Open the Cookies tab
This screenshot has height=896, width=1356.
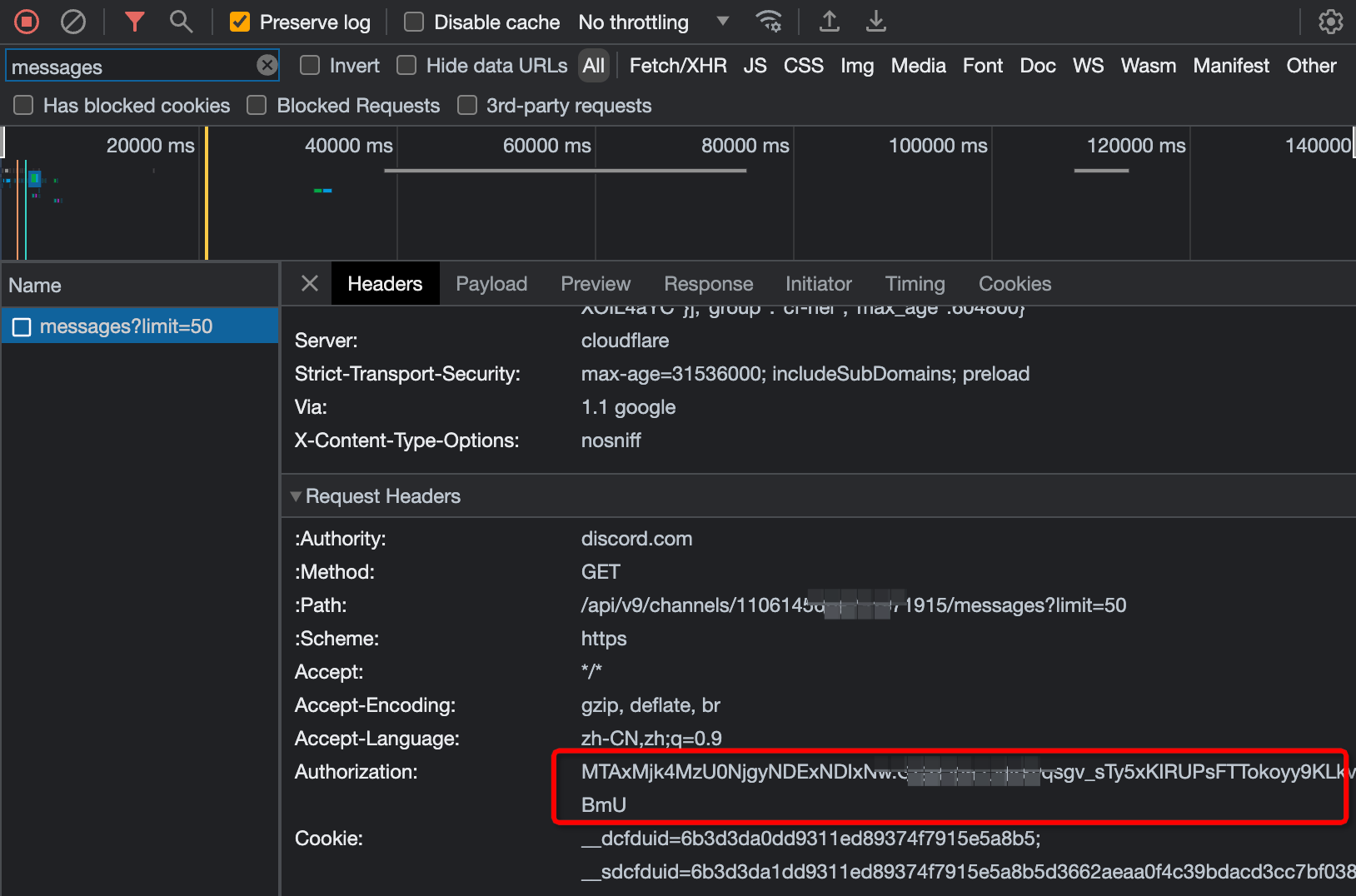[1015, 284]
